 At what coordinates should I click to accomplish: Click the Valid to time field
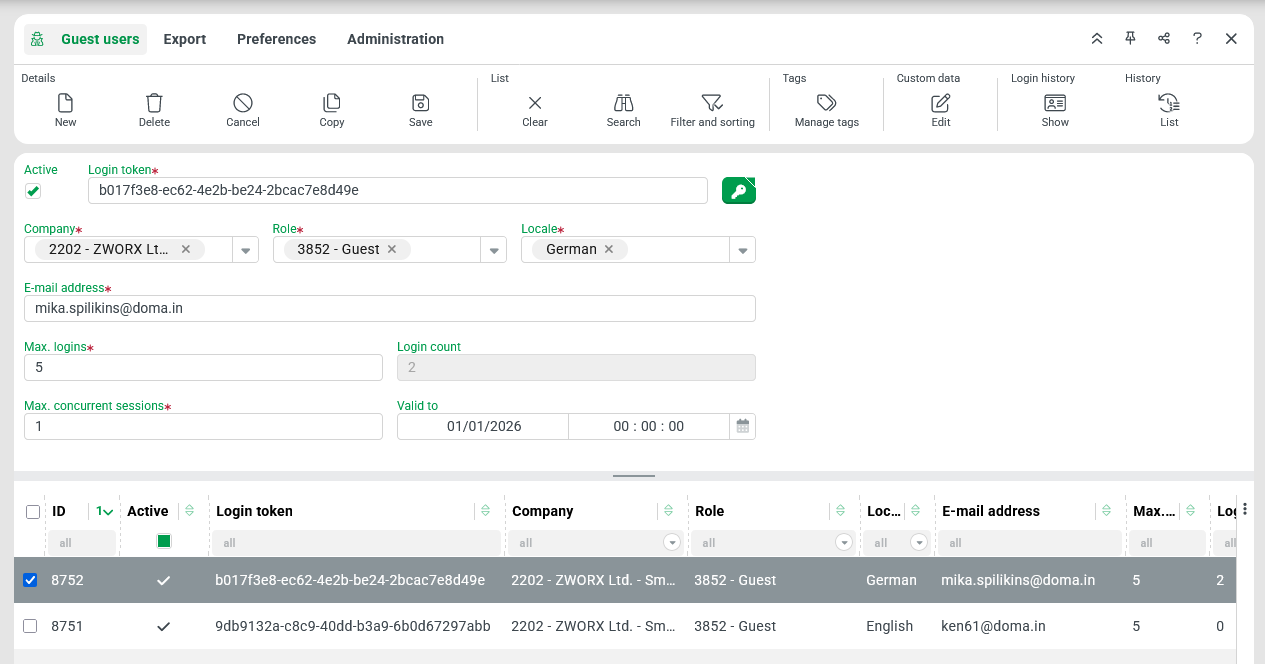[649, 426]
